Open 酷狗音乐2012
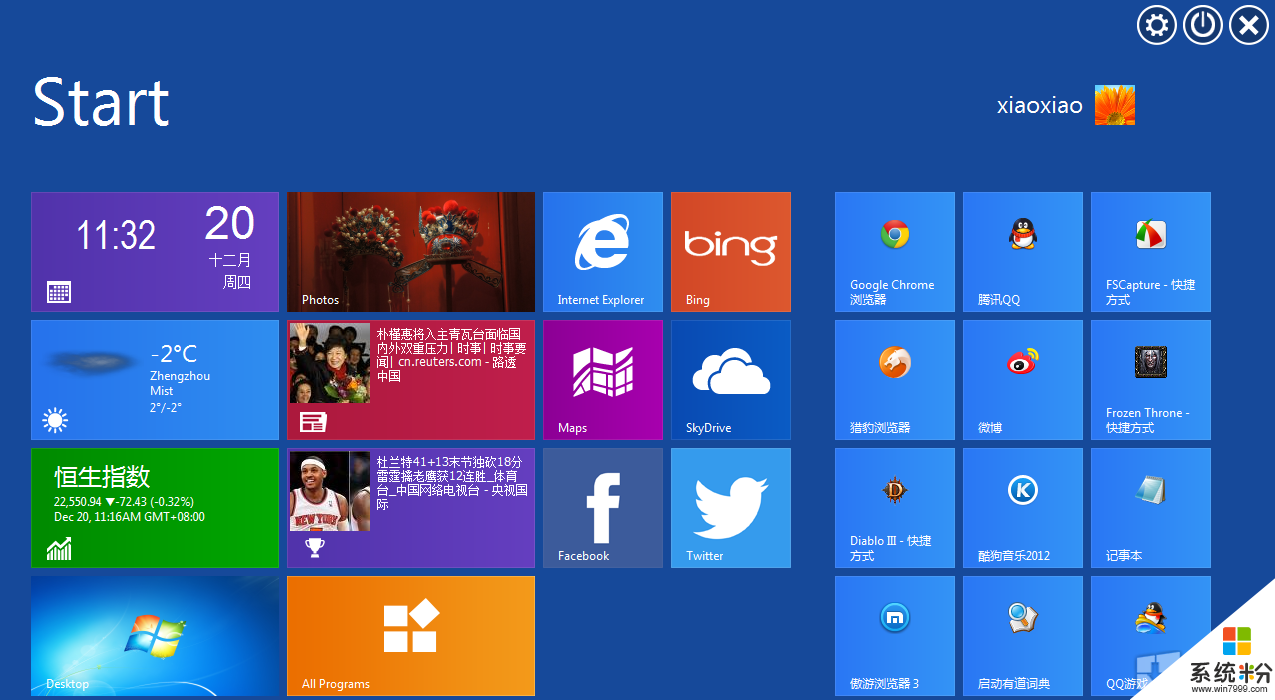The image size is (1275, 700). click(1022, 507)
